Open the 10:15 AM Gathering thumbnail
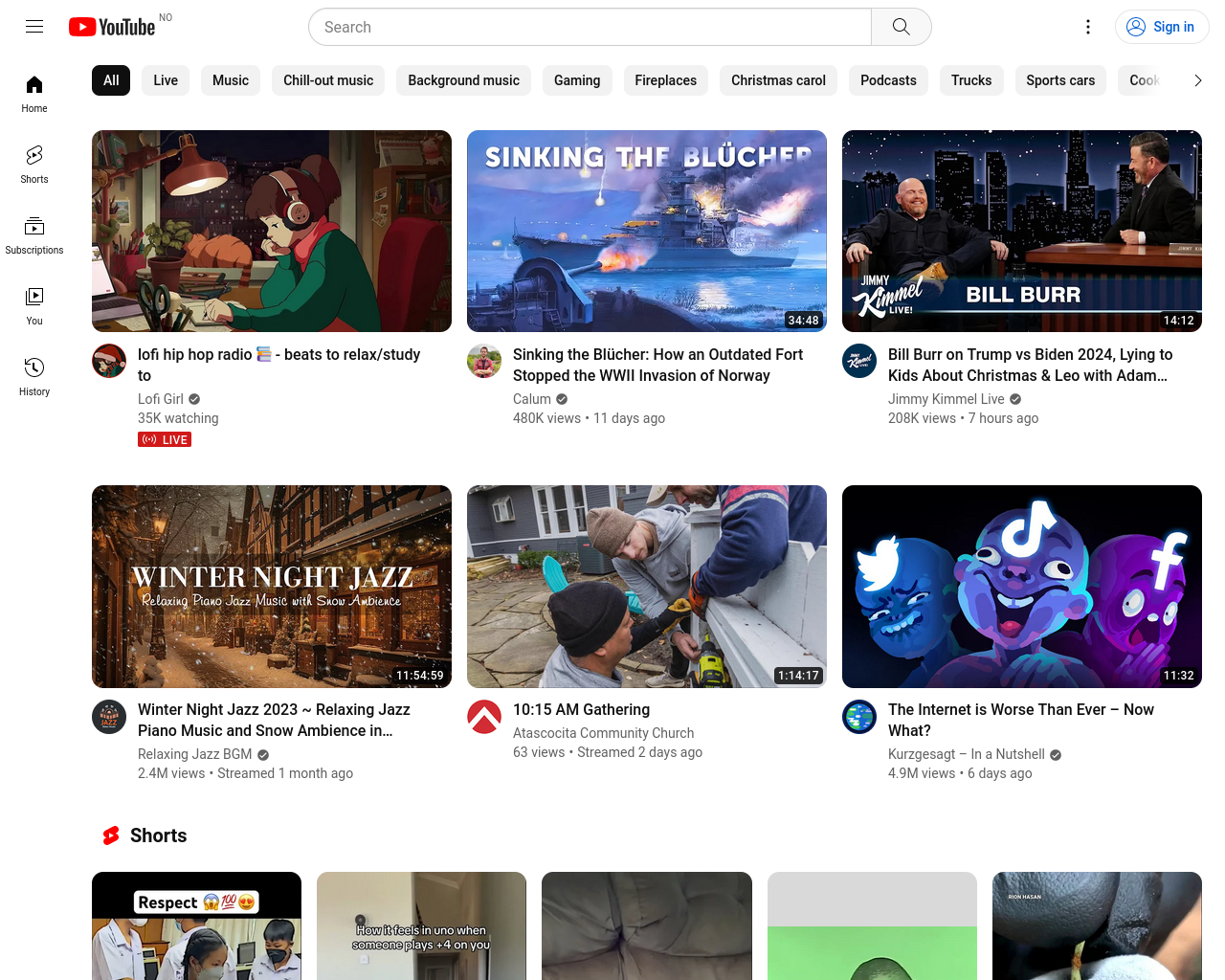 pyautogui.click(x=647, y=587)
